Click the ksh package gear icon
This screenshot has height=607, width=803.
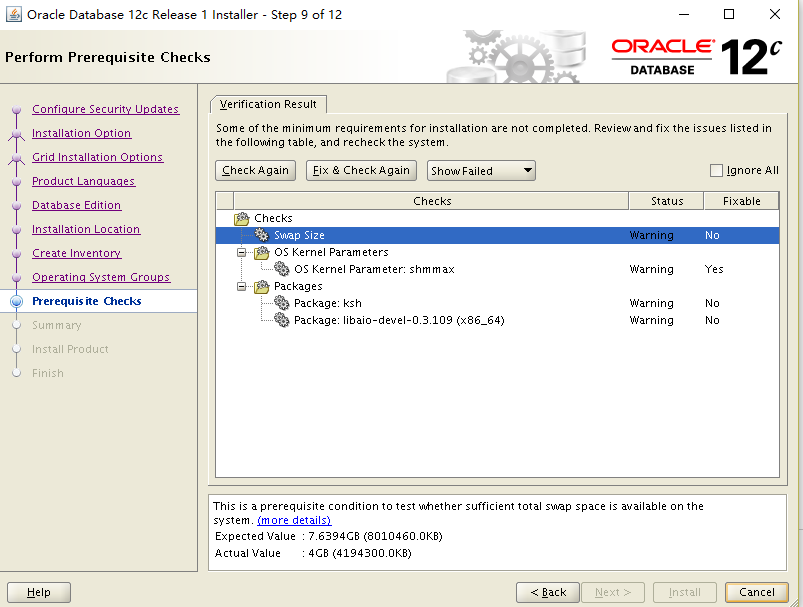[x=282, y=303]
